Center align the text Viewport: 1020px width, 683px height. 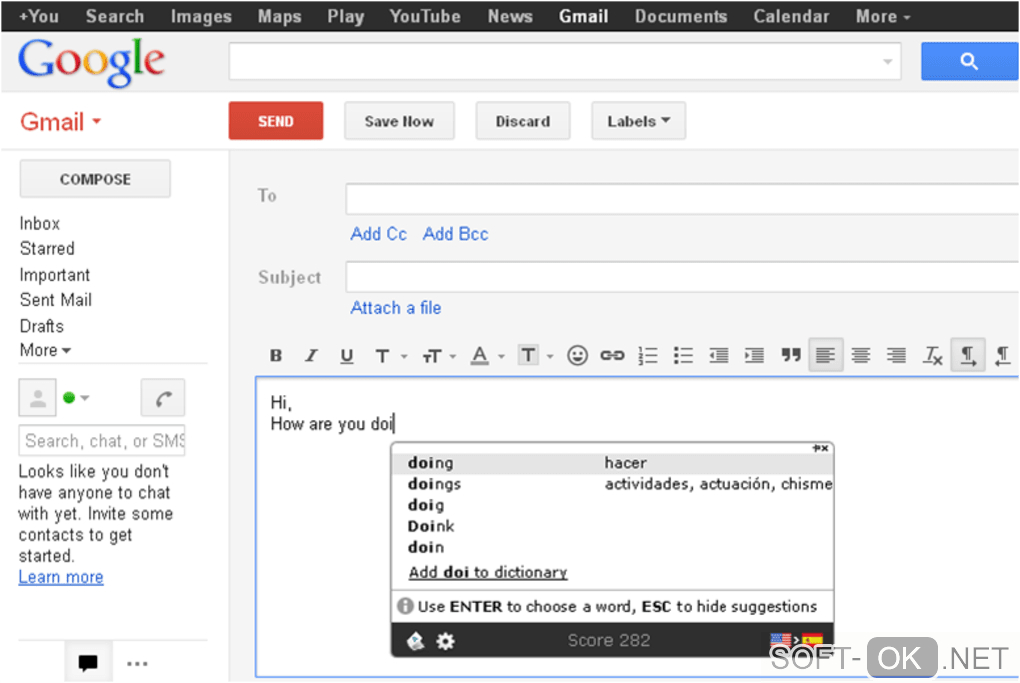point(861,356)
